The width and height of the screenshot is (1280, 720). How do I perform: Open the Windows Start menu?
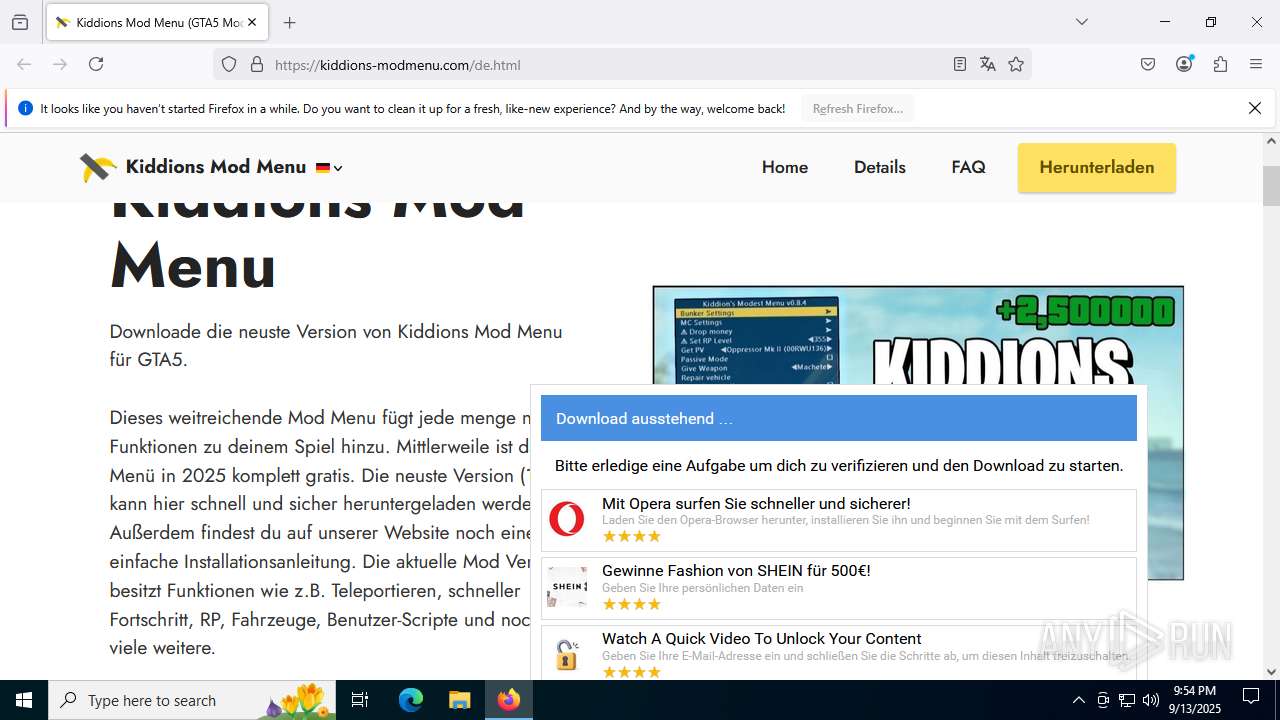coord(24,700)
